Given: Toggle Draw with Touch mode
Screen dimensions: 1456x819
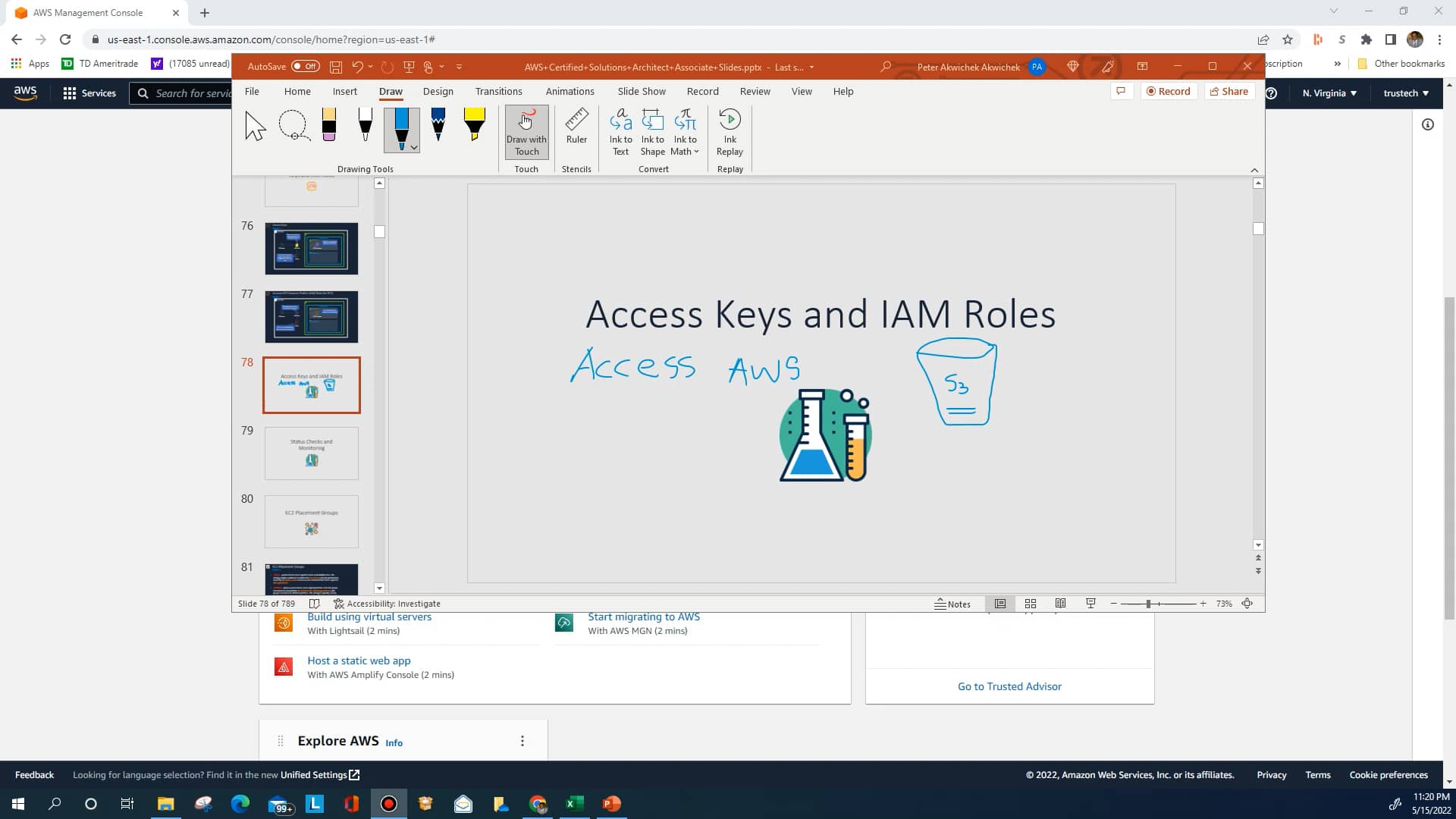Looking at the screenshot, I should click(x=526, y=130).
